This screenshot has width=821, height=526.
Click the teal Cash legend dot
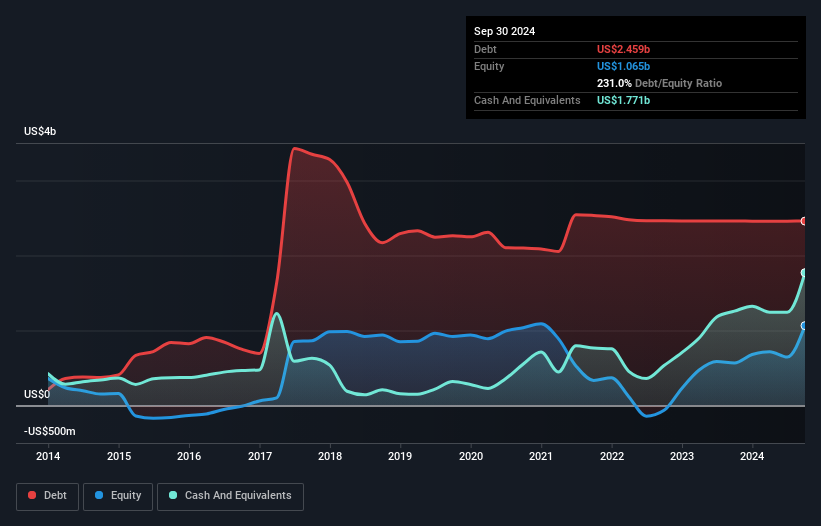[173, 495]
